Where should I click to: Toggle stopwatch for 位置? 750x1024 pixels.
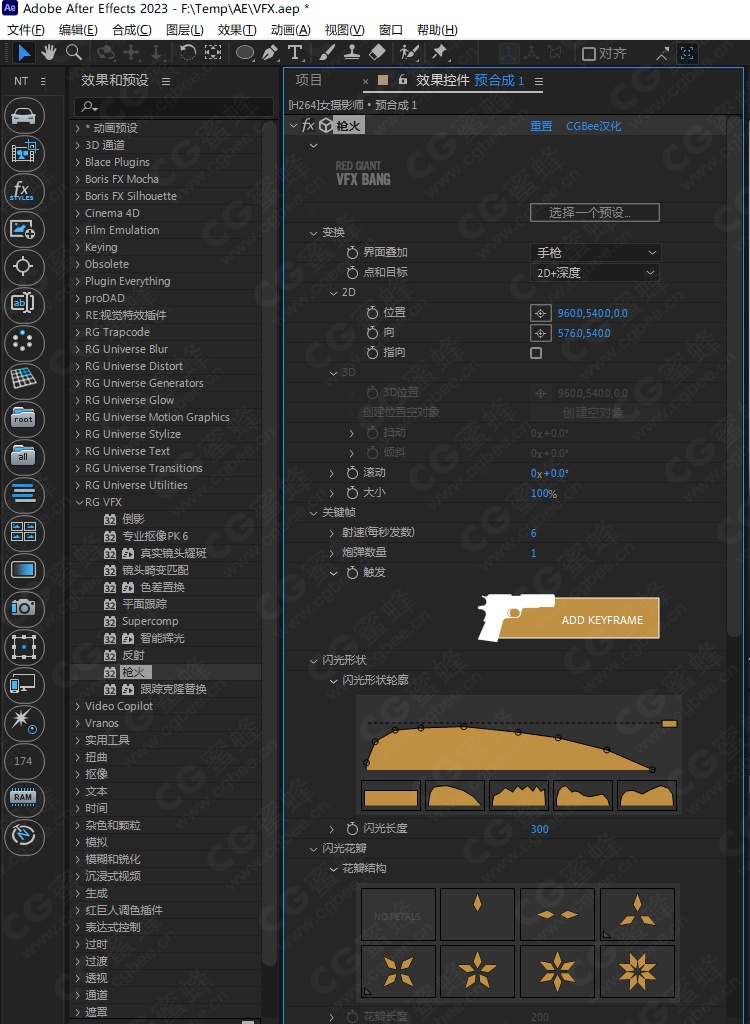click(x=372, y=313)
